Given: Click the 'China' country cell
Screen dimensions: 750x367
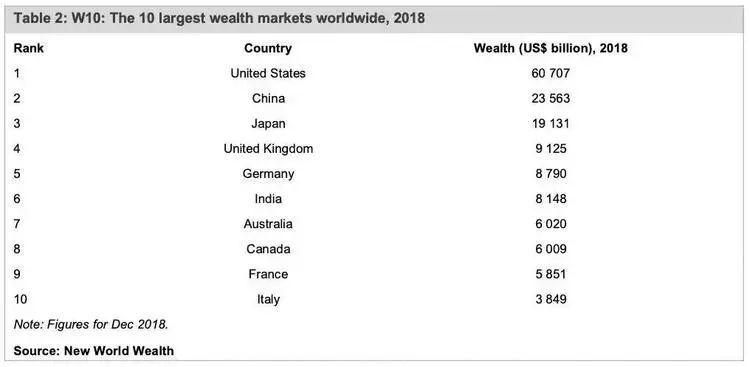Looking at the screenshot, I should click(x=268, y=99).
